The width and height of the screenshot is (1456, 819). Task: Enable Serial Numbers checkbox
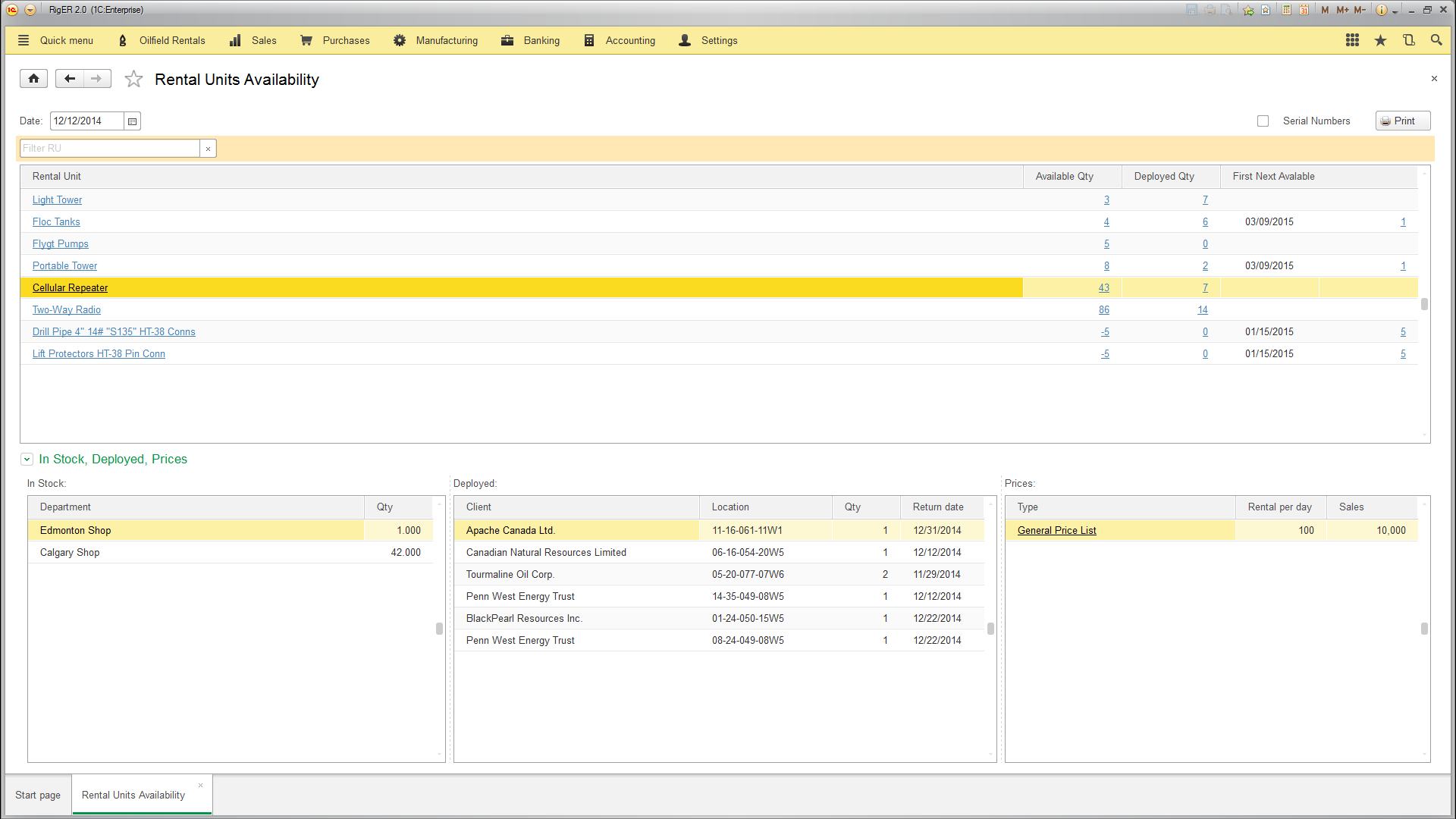[1263, 121]
